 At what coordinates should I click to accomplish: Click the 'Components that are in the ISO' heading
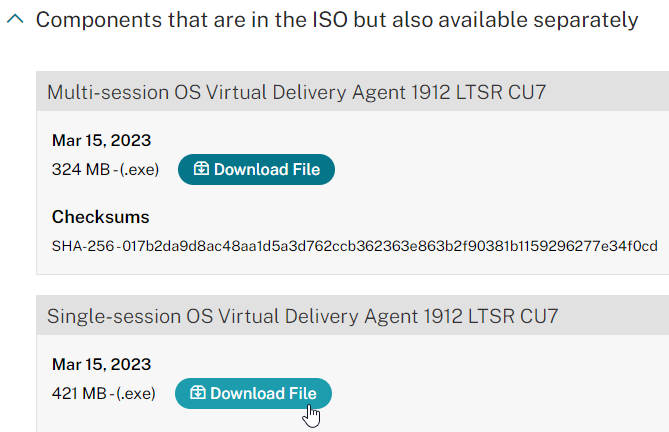(x=337, y=20)
